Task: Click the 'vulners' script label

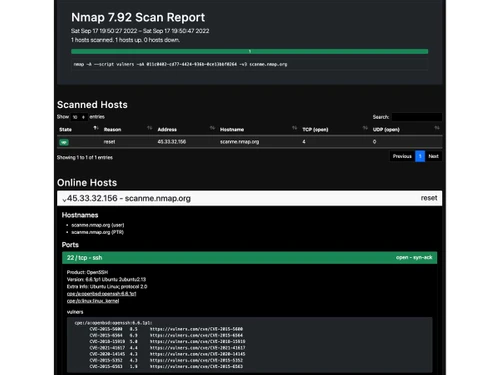Action: tap(75, 312)
